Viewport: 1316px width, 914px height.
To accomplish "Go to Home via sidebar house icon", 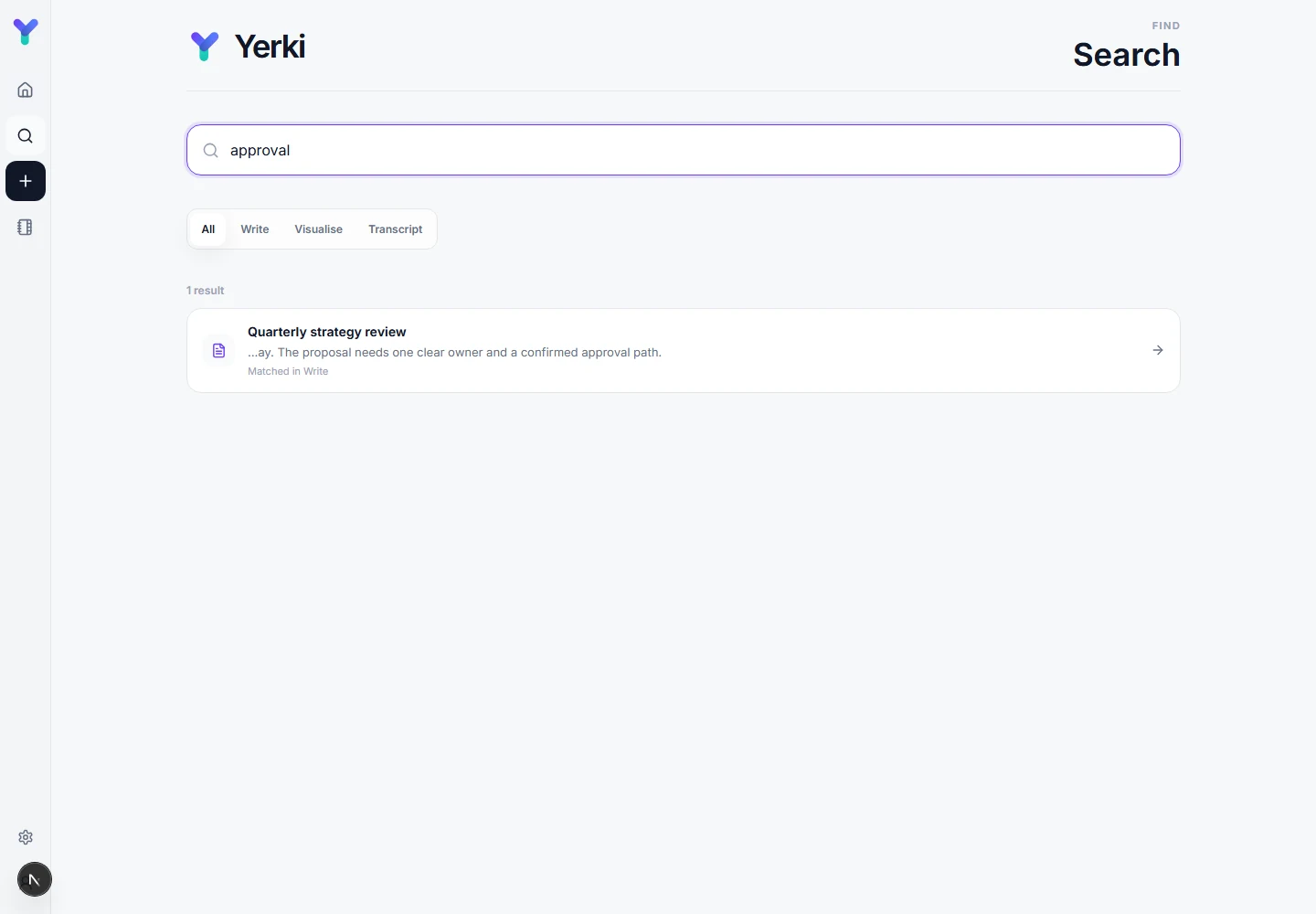I will [26, 90].
